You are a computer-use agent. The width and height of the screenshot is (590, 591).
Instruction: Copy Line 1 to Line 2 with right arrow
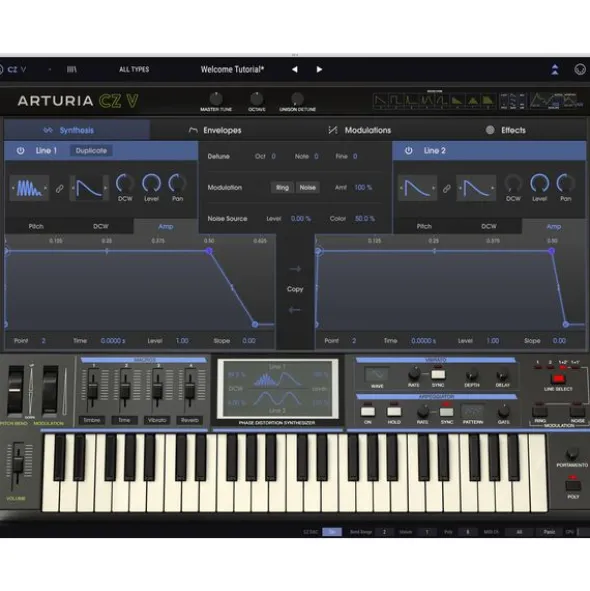click(295, 269)
